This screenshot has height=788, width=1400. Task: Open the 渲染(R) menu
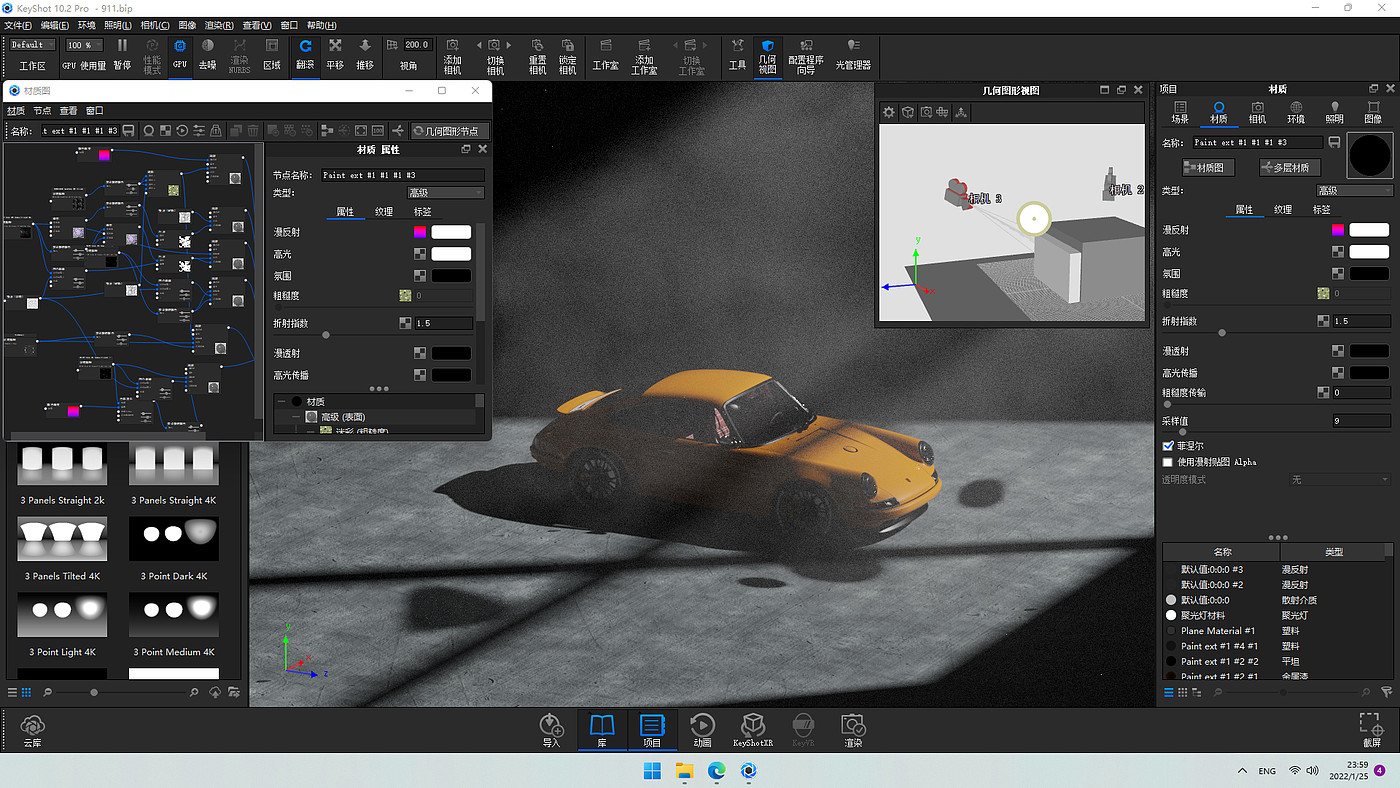point(219,25)
